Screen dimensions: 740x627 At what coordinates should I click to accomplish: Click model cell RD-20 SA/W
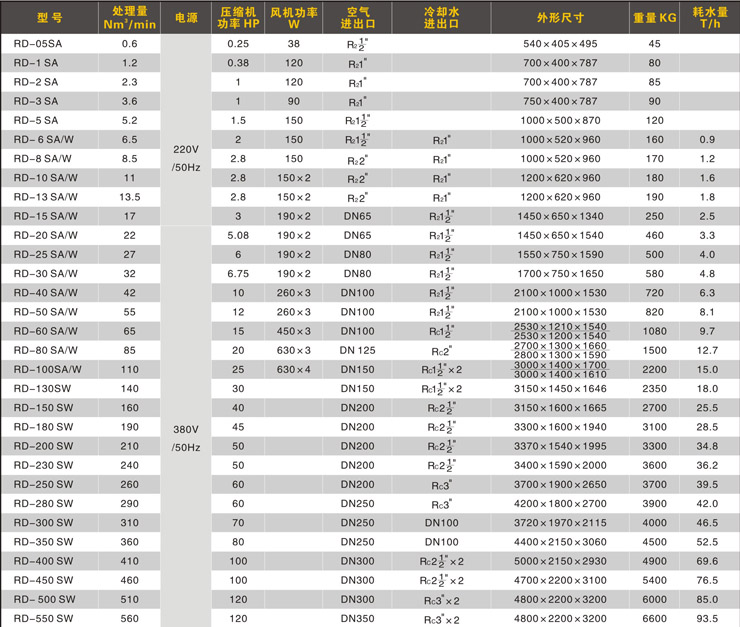click(x=45, y=235)
